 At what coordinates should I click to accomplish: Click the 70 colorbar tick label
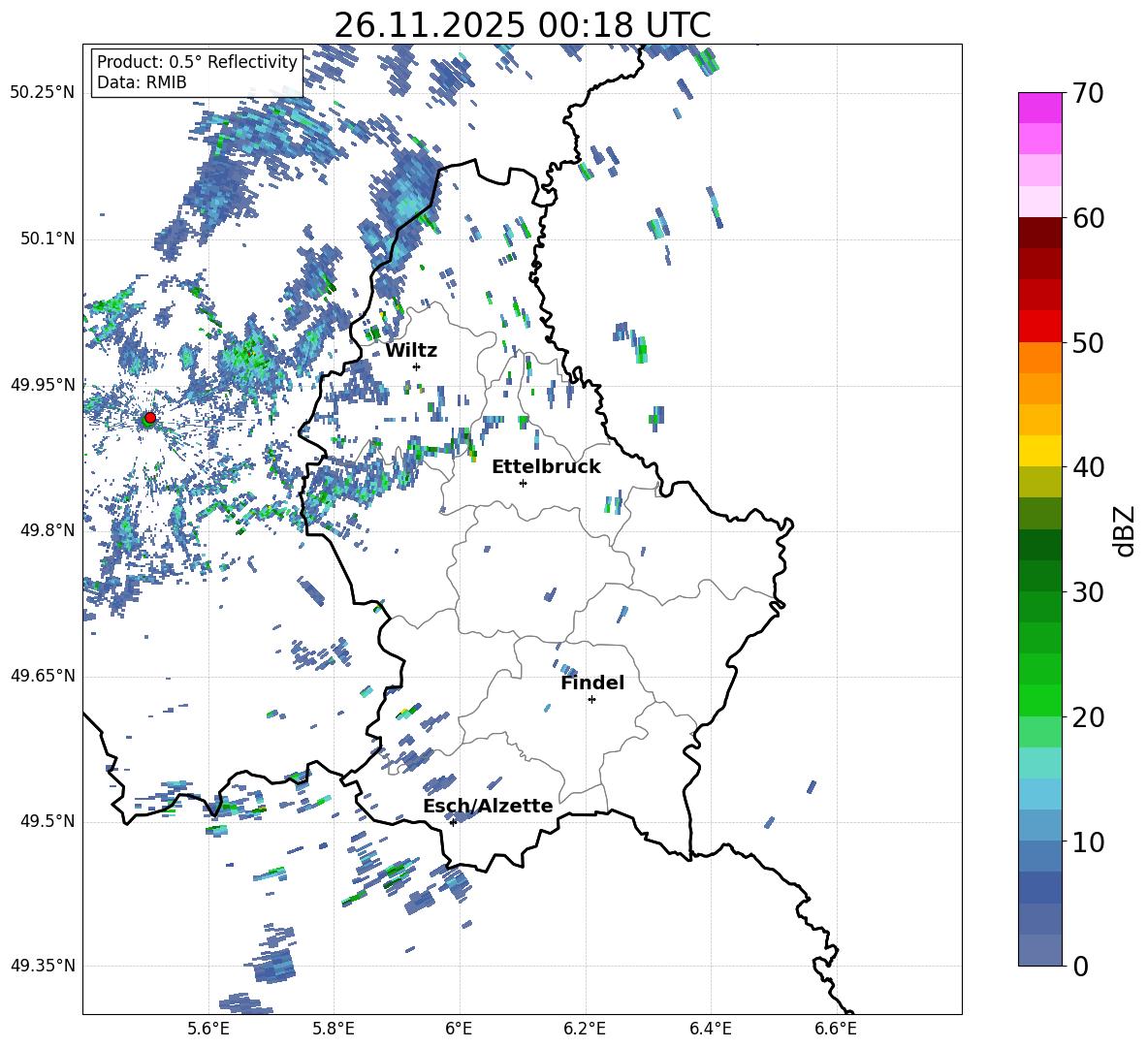pos(1088,93)
